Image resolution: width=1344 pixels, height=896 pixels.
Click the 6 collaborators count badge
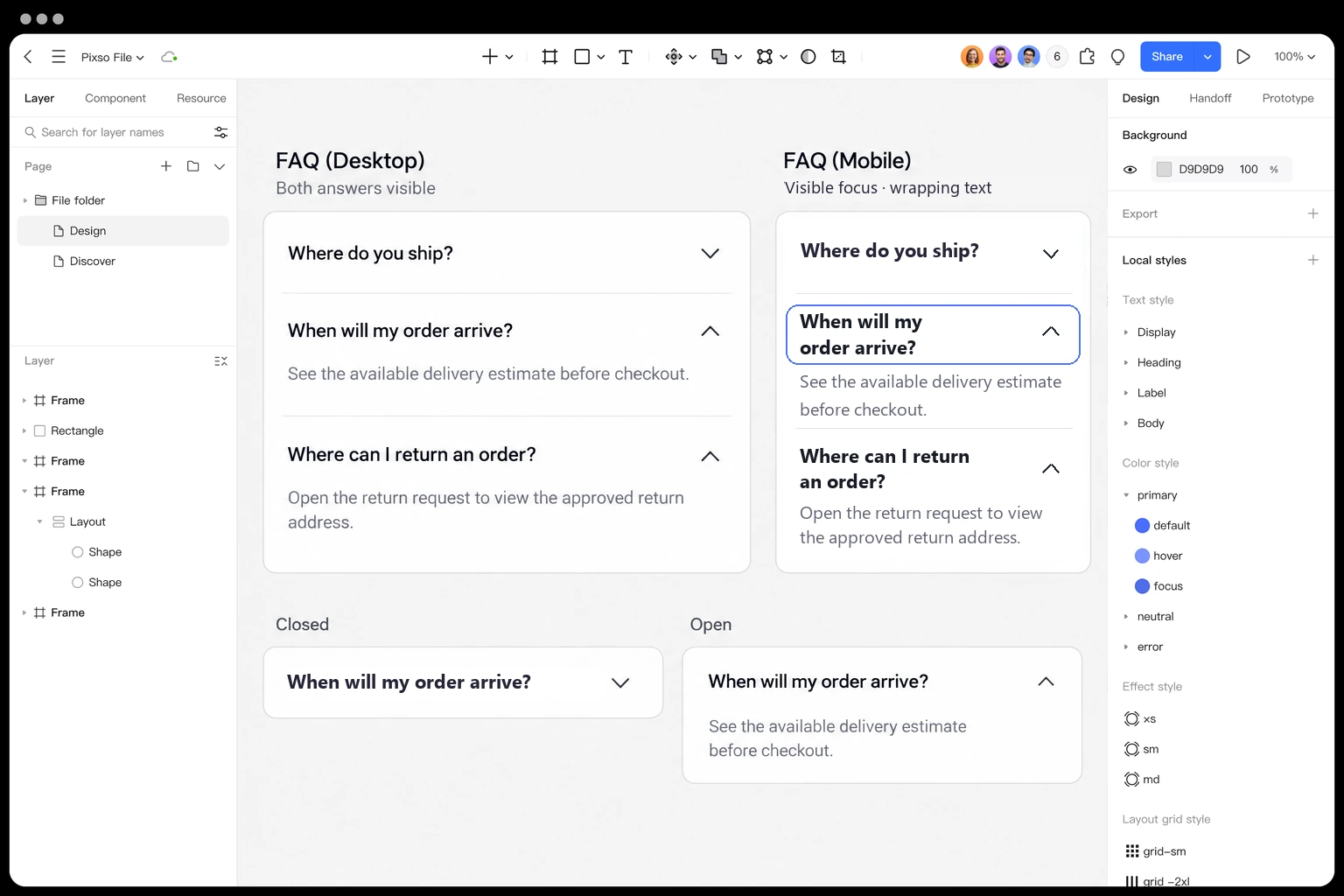pyautogui.click(x=1057, y=57)
